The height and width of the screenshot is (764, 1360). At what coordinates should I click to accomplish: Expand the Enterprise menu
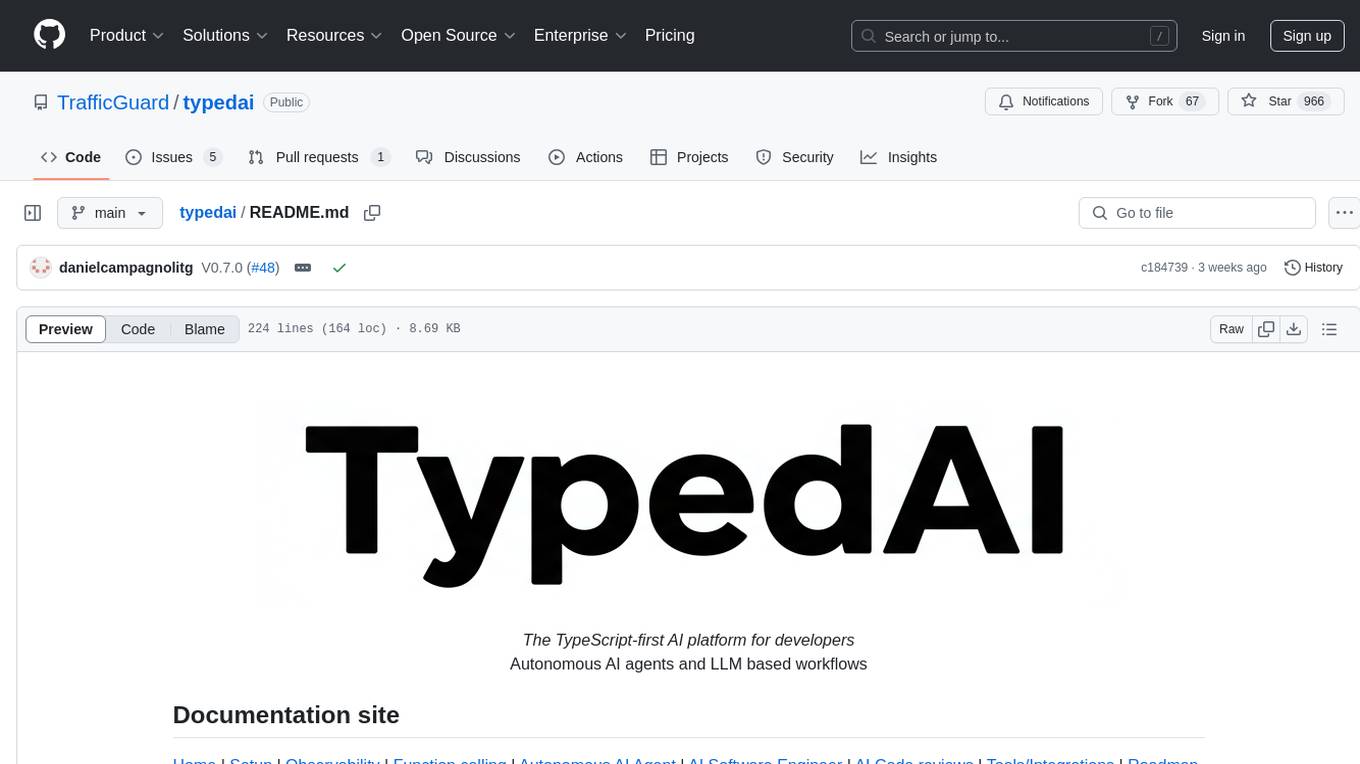(x=580, y=35)
